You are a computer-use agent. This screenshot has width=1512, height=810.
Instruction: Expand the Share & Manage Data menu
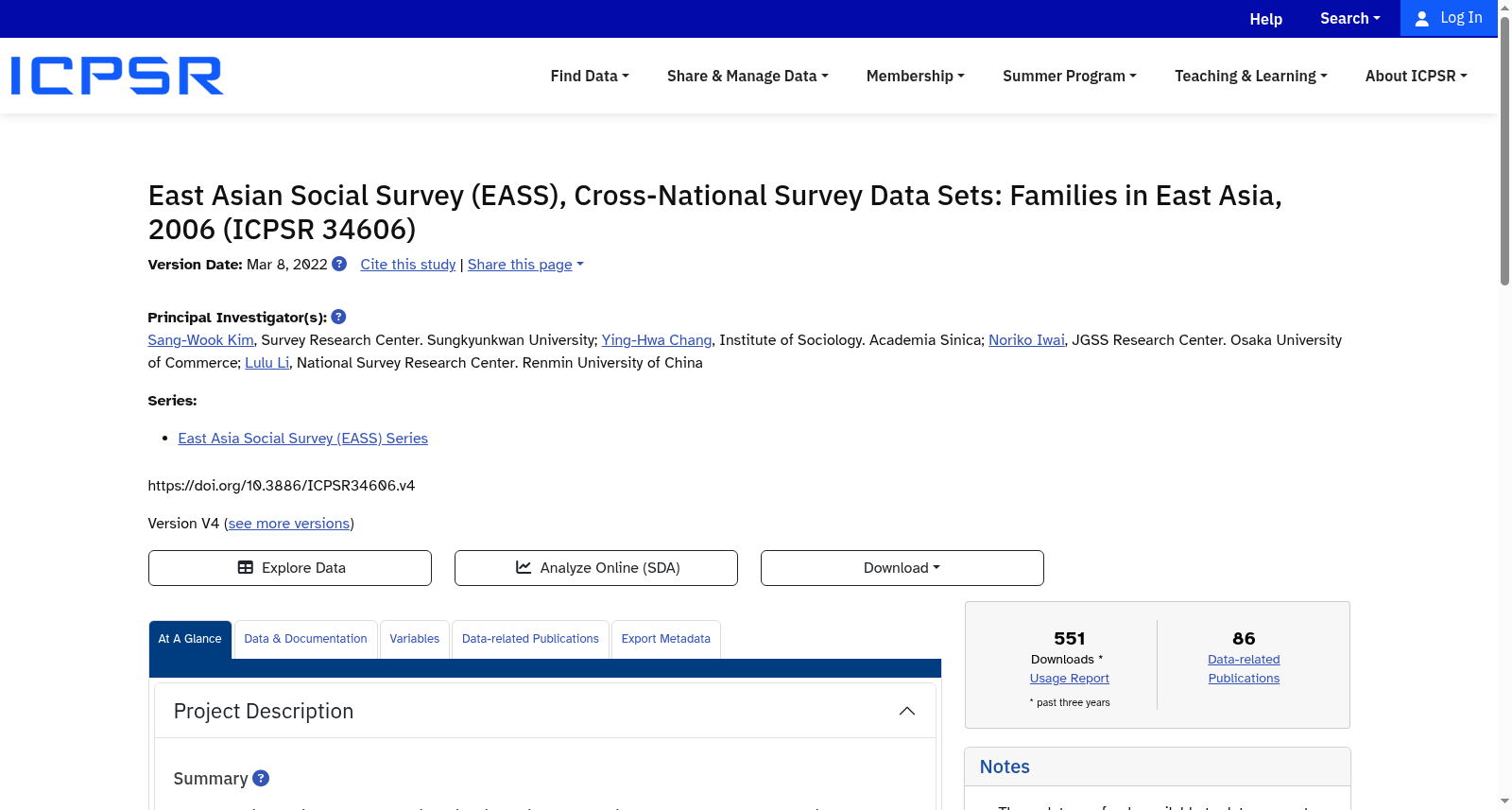(747, 76)
